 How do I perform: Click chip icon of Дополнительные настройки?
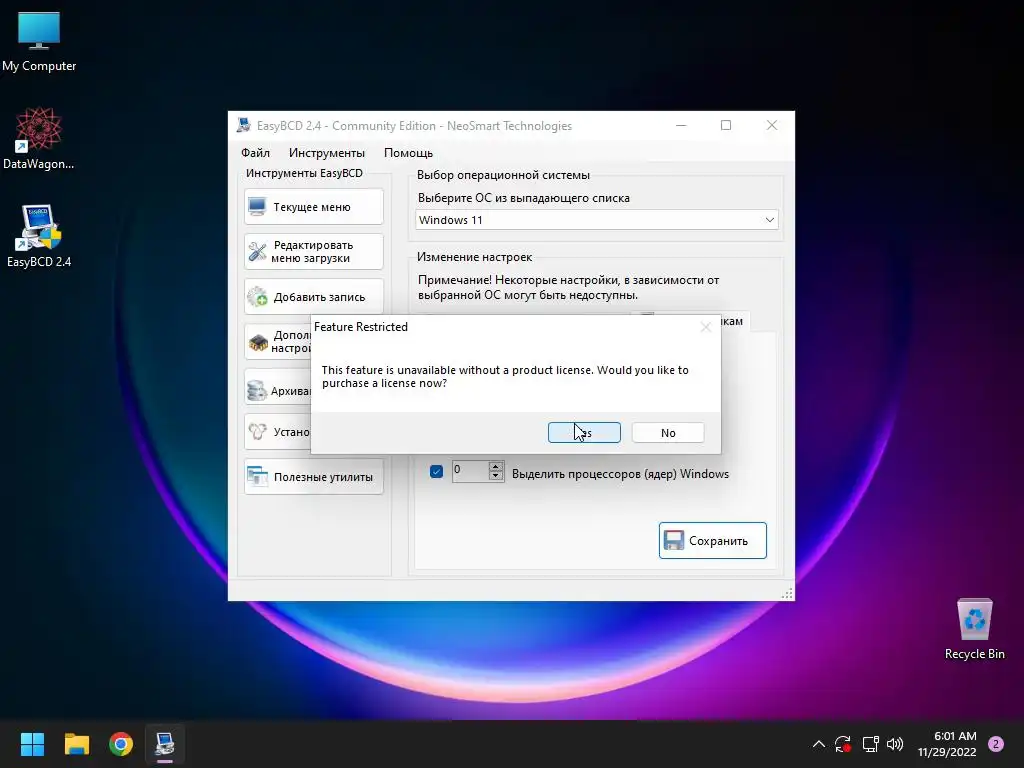[x=258, y=342]
